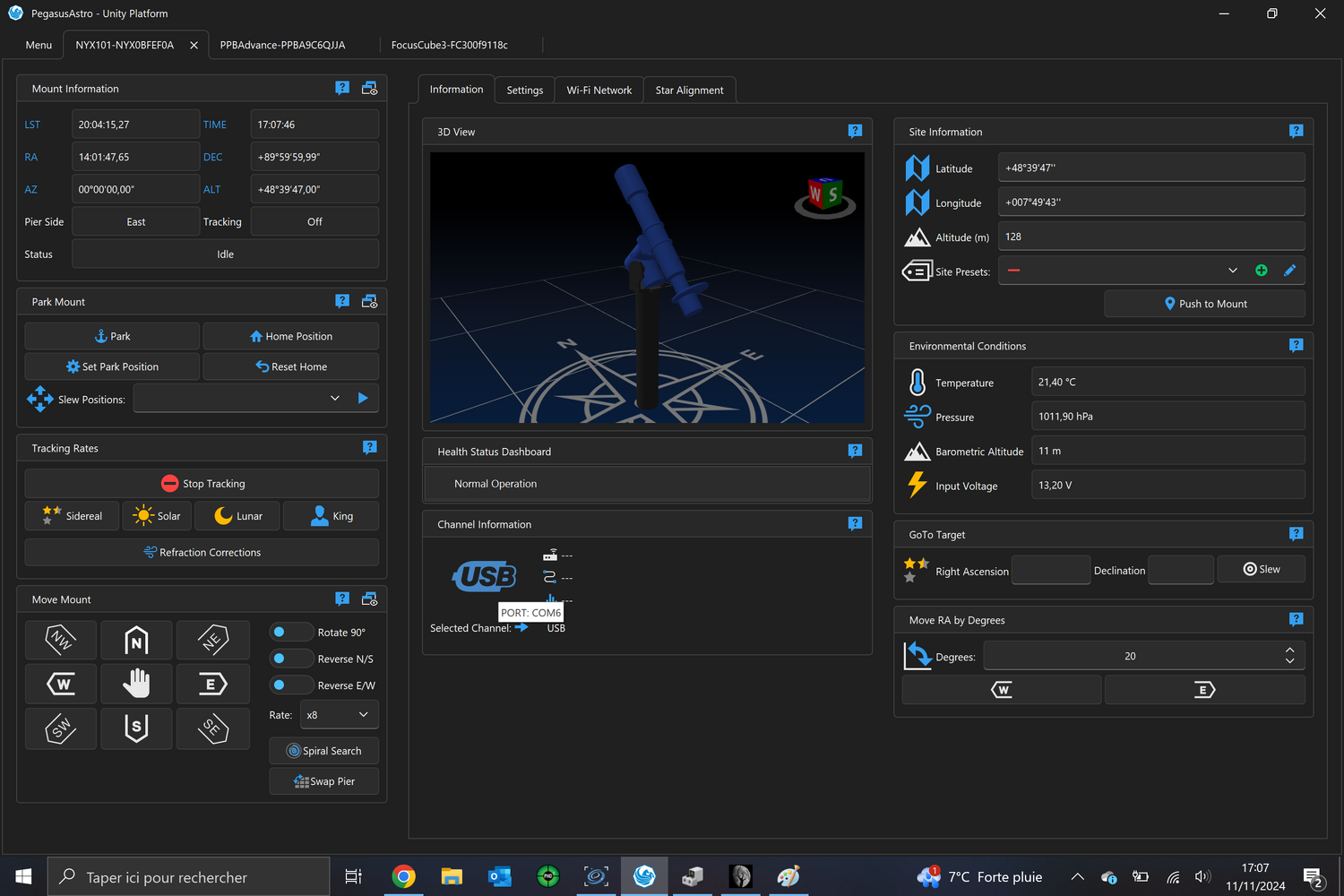This screenshot has width=1344, height=896.
Task: Open the Mount Information help question mark
Action: tap(342, 88)
